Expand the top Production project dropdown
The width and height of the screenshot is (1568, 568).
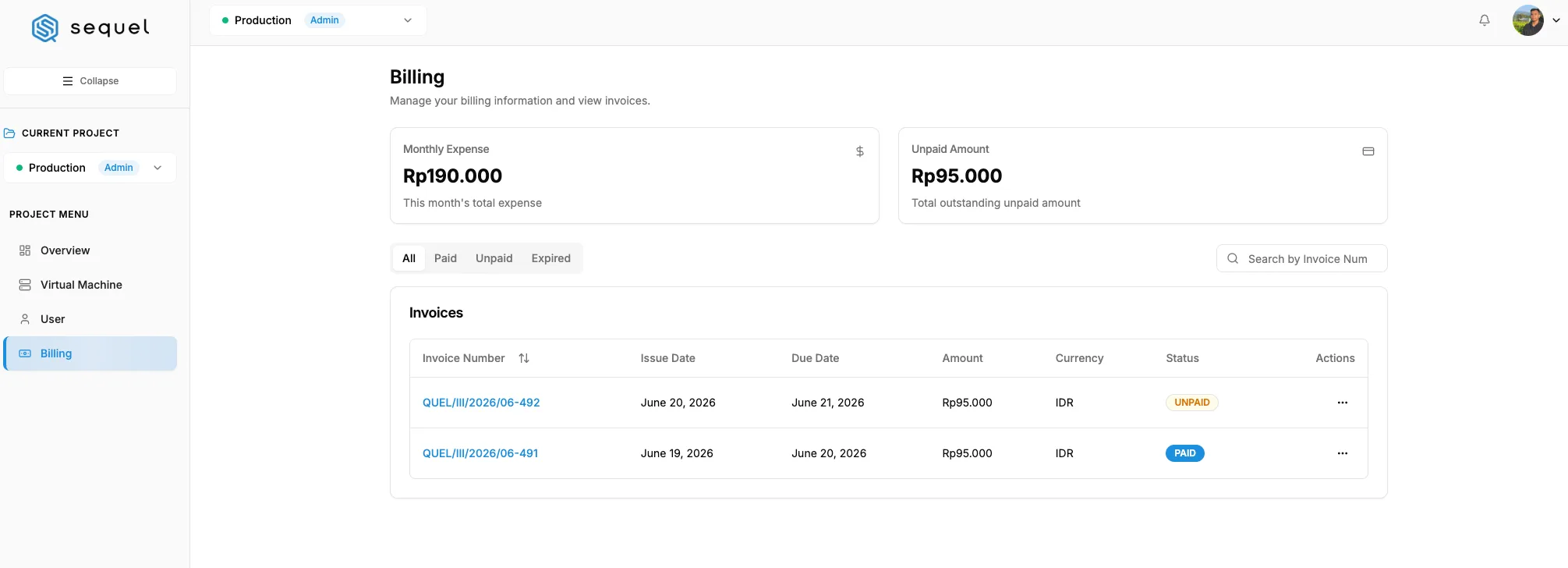point(318,20)
